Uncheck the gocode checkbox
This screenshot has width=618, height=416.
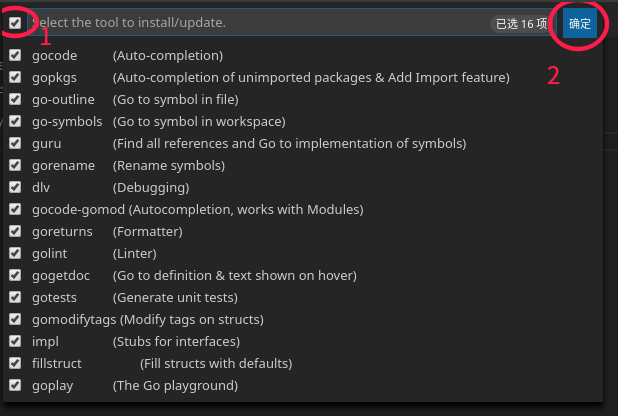coord(15,55)
